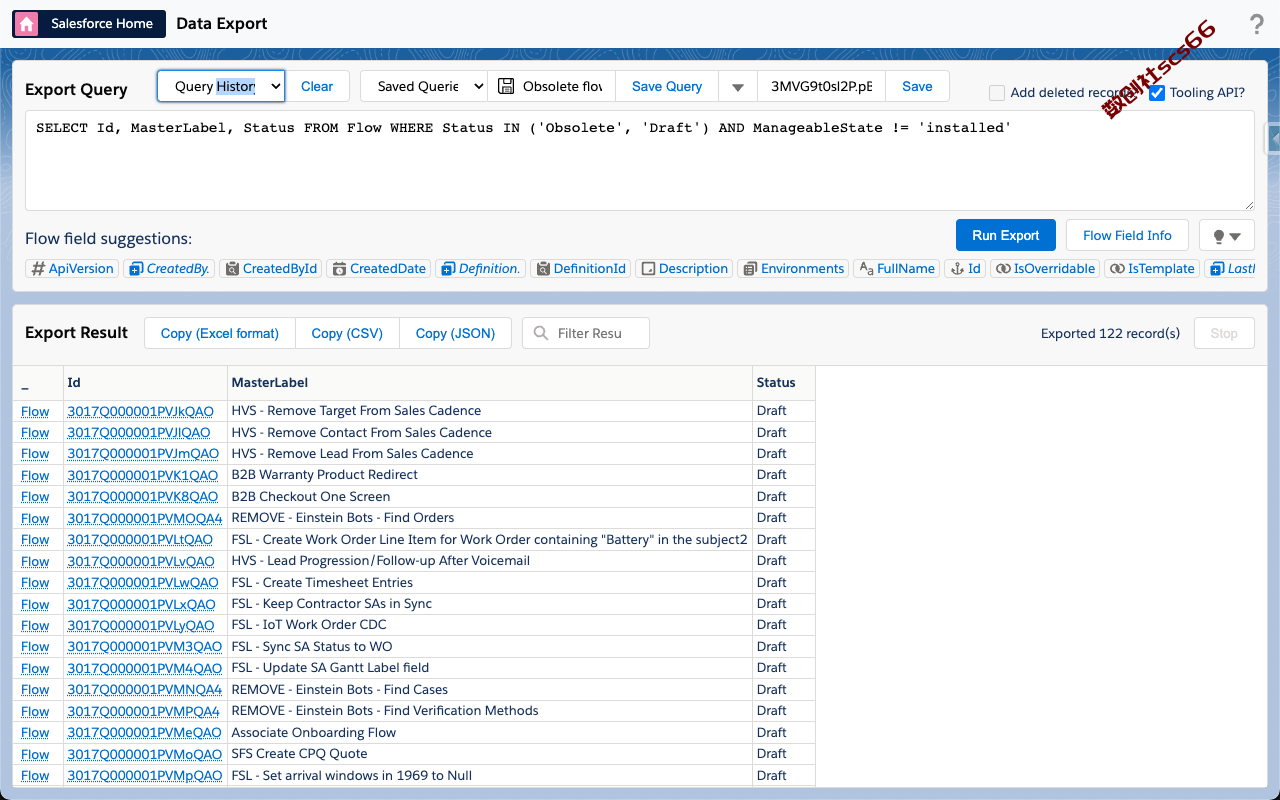Screen dimensions: 1280x800
Task: Open the Saved Queries dropdown
Action: [x=424, y=86]
